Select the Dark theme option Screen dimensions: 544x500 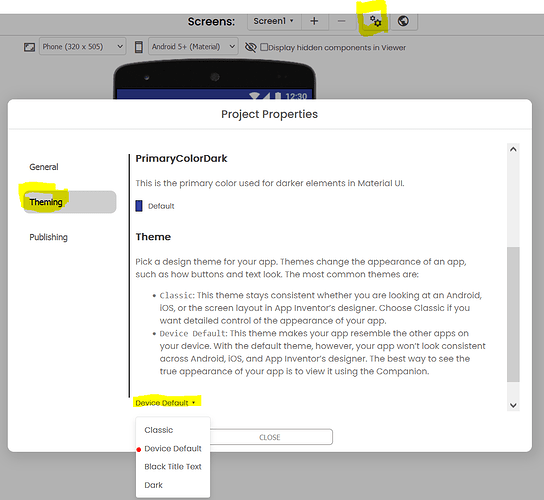153,485
